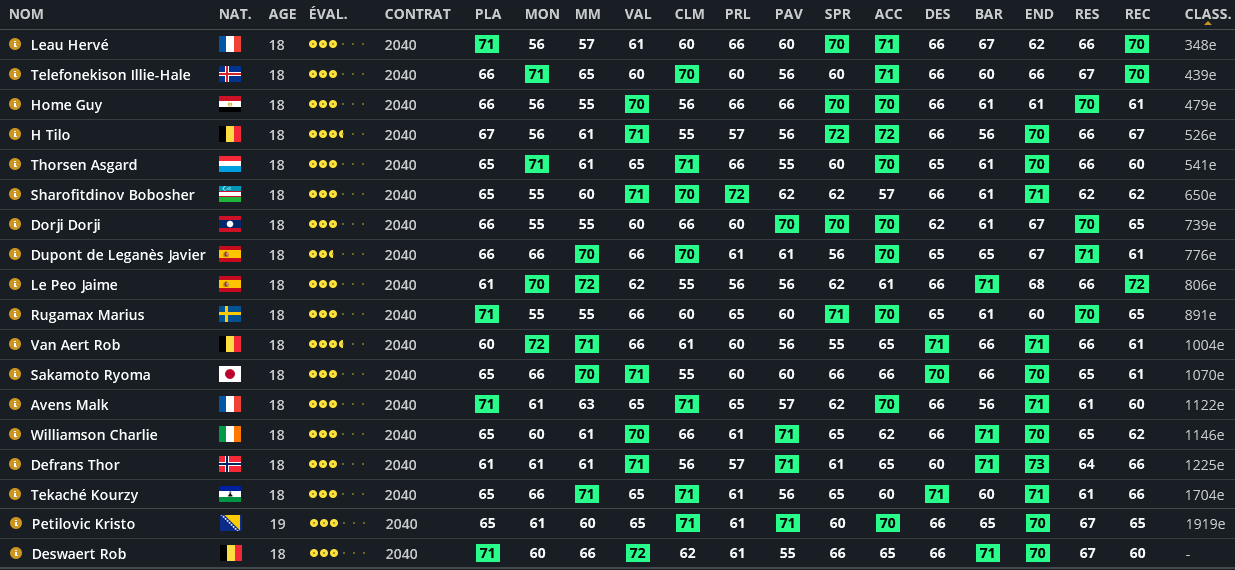Sort by SPR column header
Screen dimensions: 1235x570
[837, 14]
